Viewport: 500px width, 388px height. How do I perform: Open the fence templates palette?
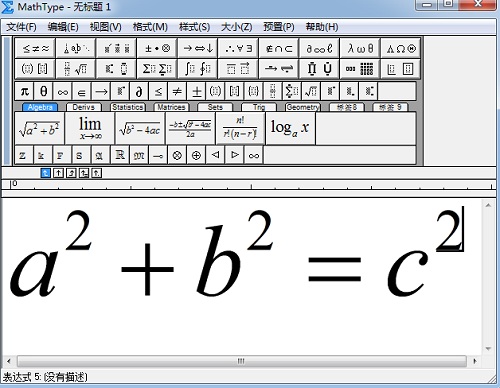point(35,69)
